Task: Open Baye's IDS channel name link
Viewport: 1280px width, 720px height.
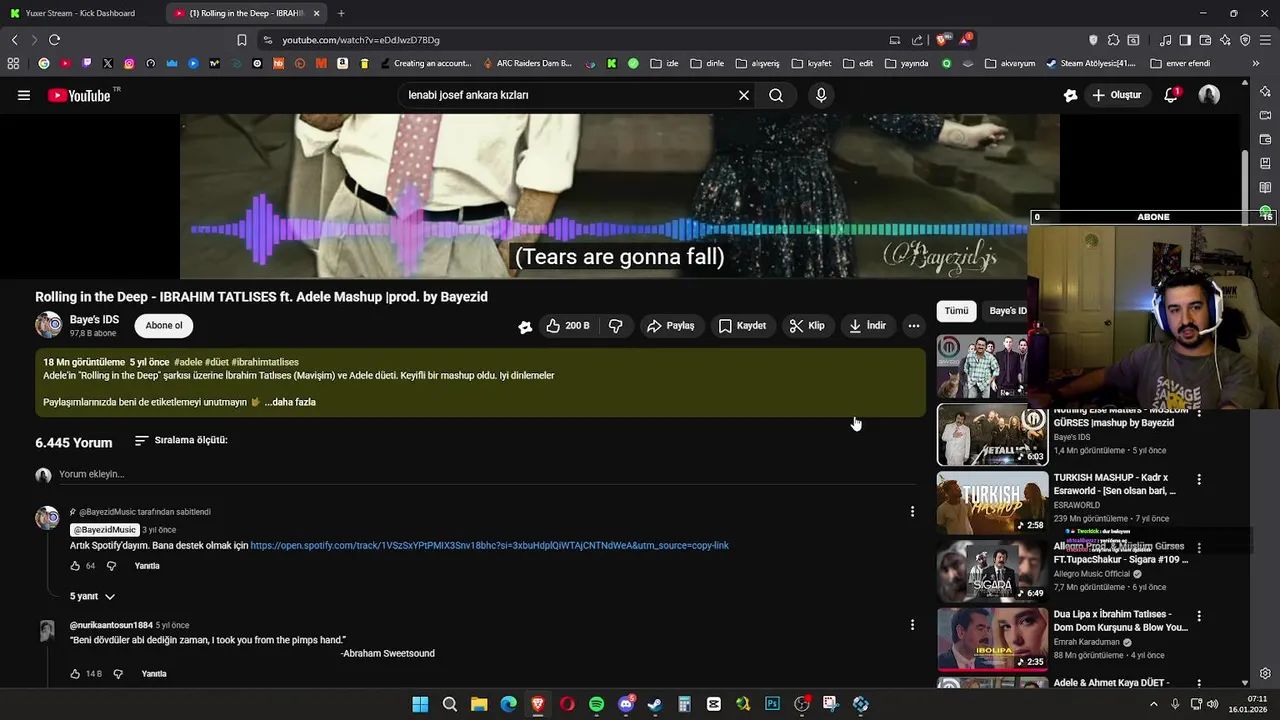Action: 94,320
